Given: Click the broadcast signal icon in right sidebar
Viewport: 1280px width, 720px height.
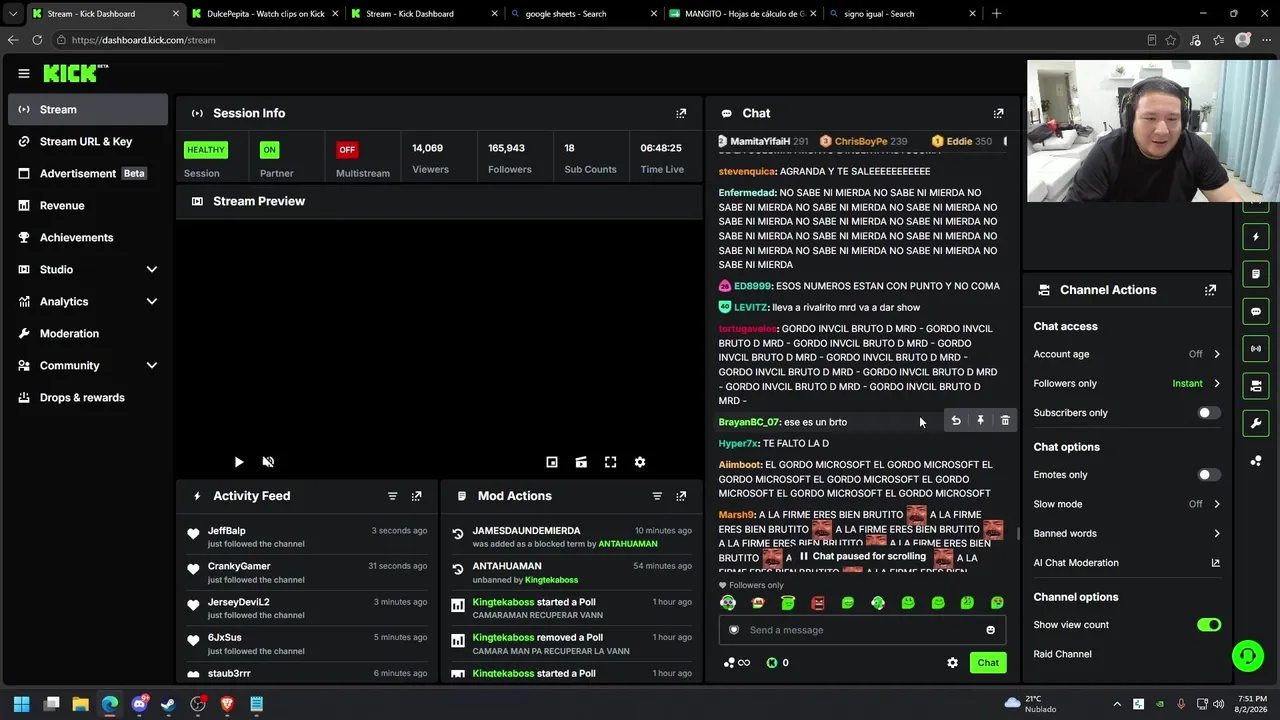Looking at the screenshot, I should [x=1256, y=348].
